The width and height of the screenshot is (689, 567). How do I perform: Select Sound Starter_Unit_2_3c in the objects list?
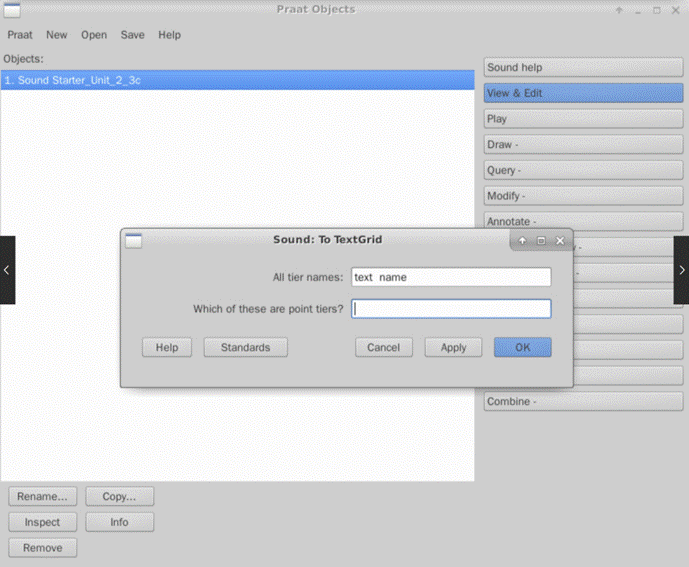coord(237,80)
